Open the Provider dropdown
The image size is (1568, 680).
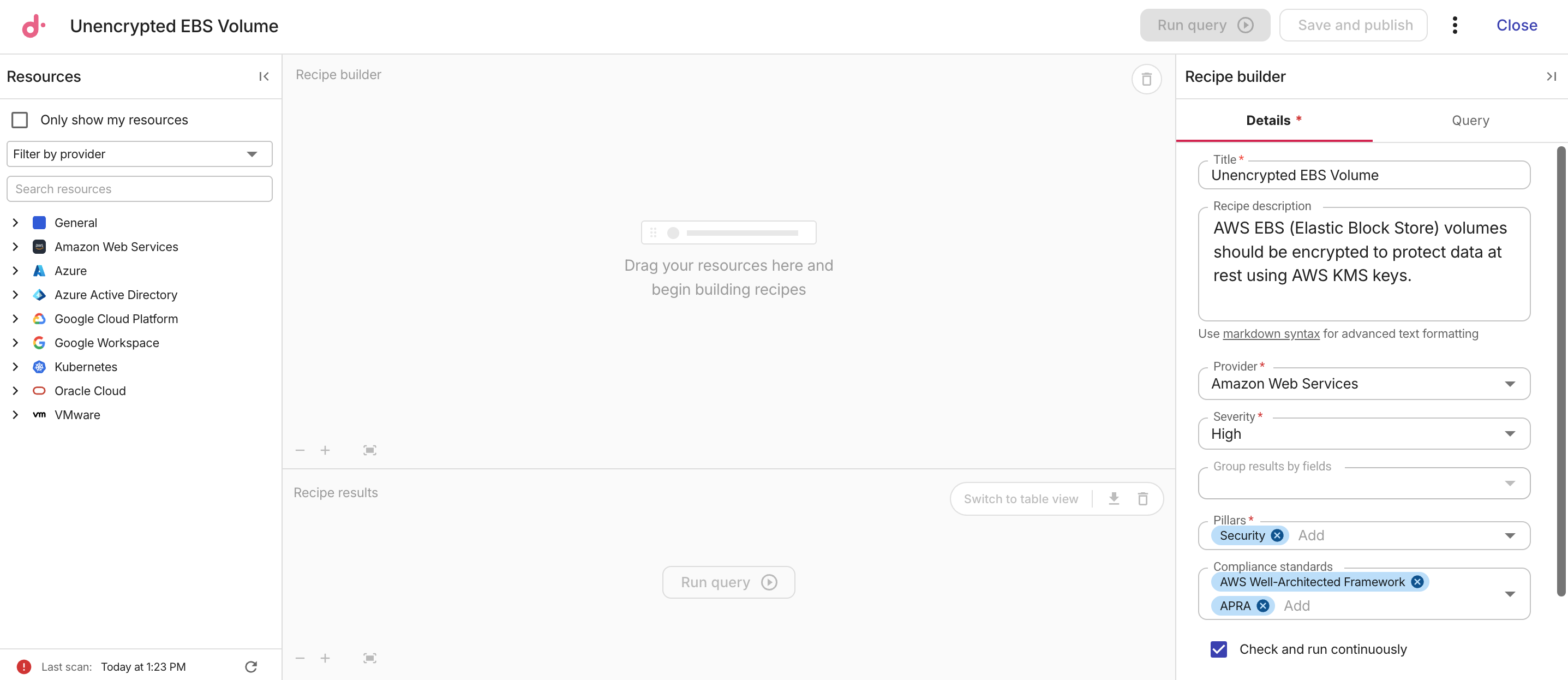(x=1363, y=384)
